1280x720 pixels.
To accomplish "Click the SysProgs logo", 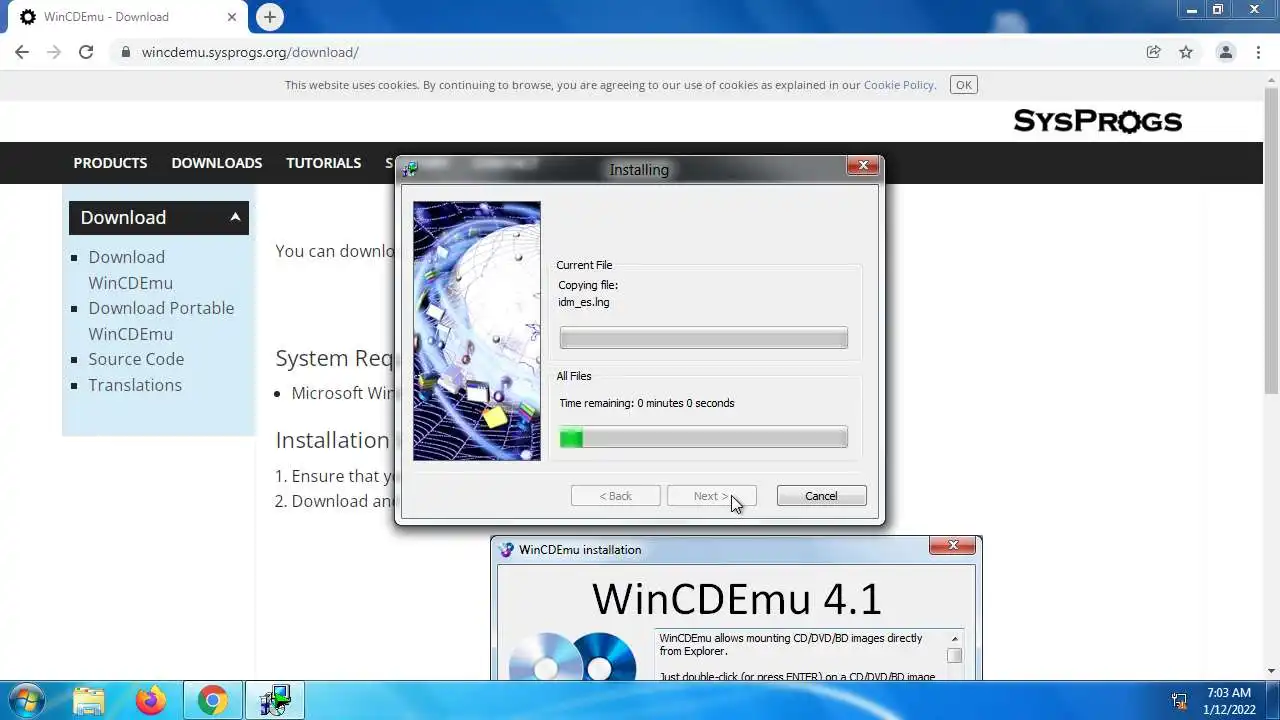I will 1097,121.
